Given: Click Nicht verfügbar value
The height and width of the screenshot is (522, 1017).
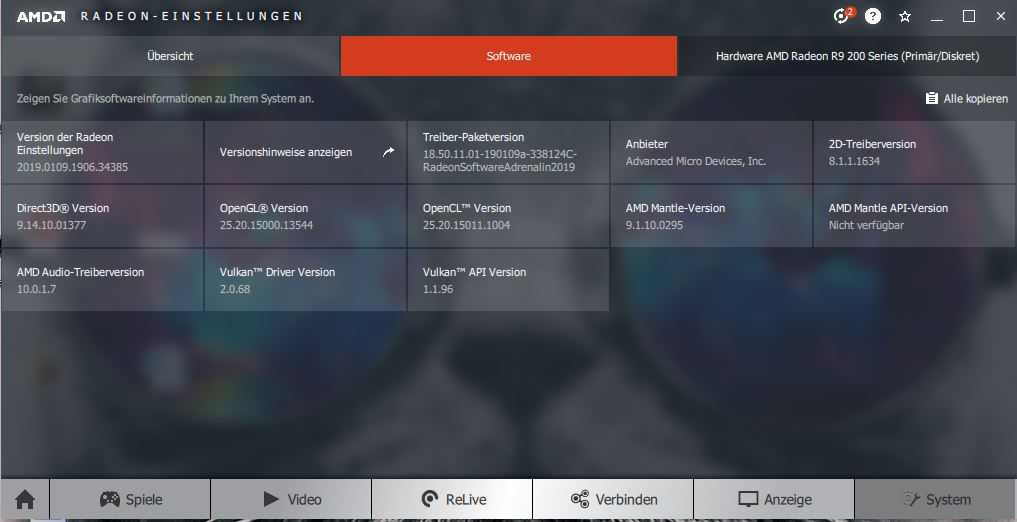Looking at the screenshot, I should click(867, 225).
